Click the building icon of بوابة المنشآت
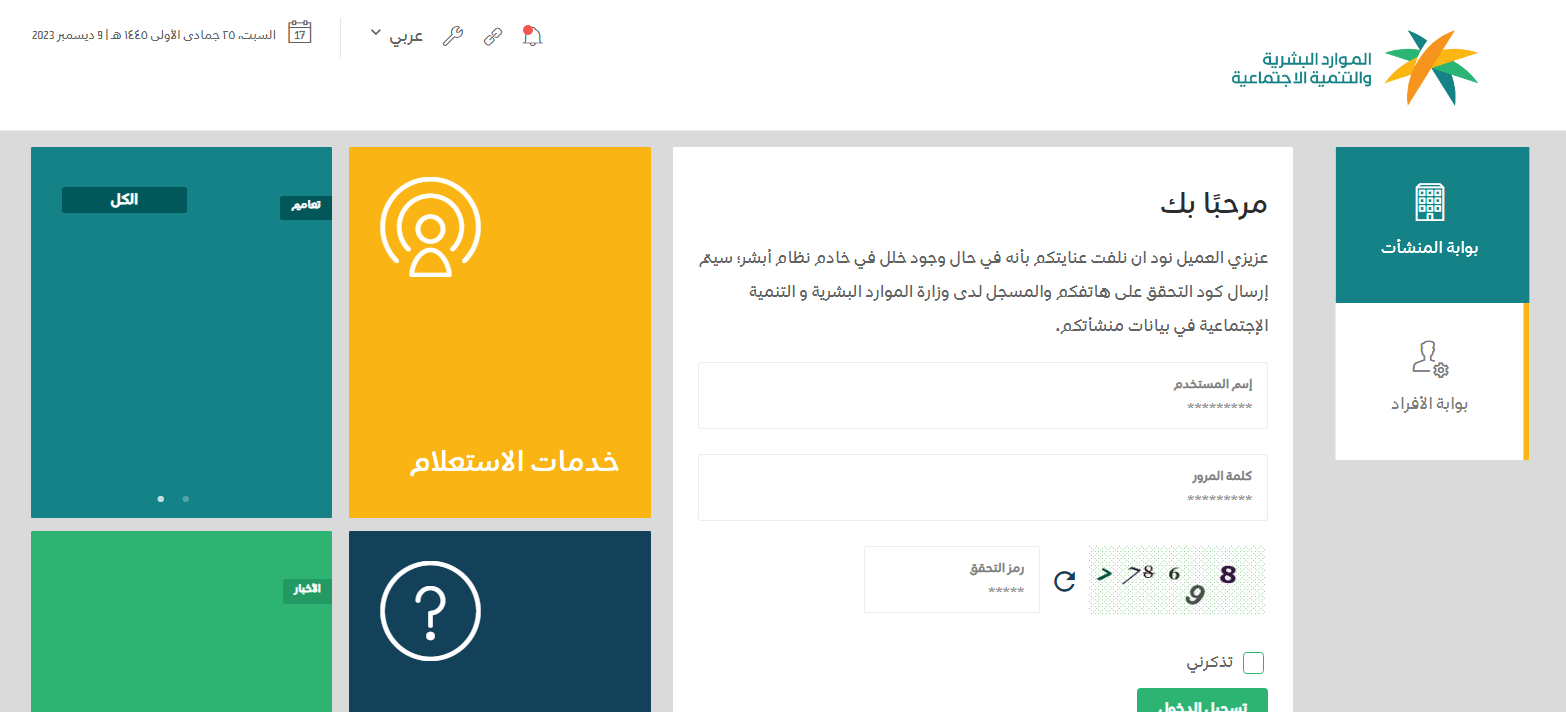 tap(1431, 202)
